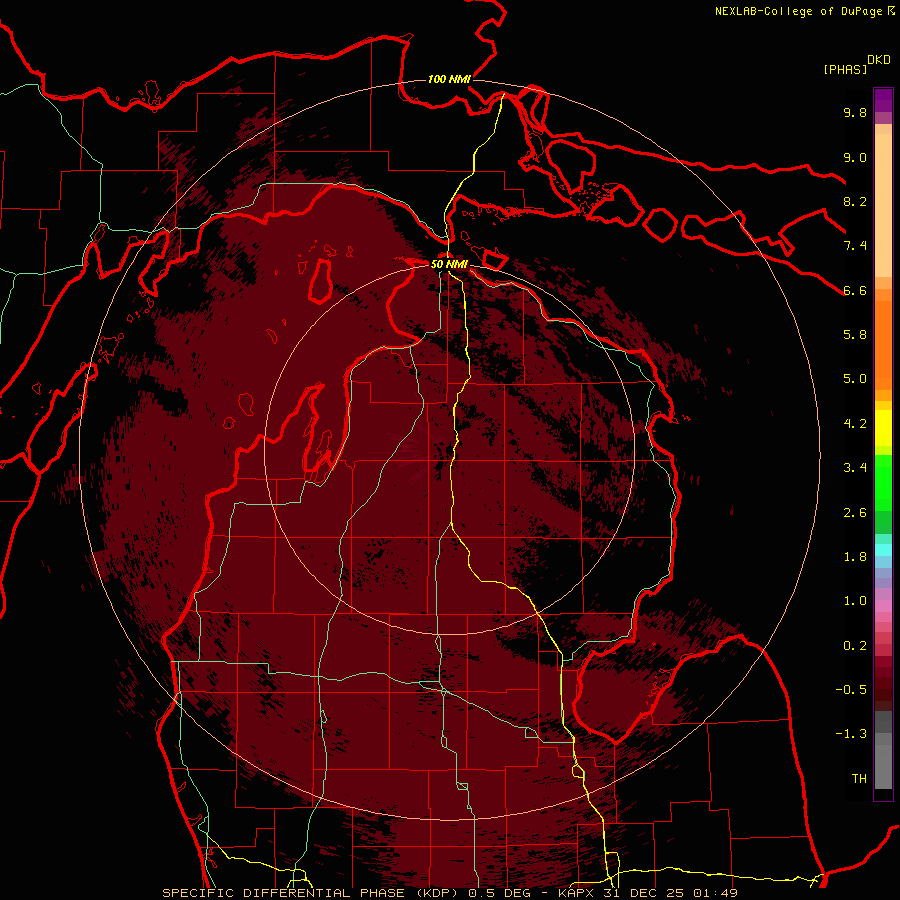Click the TH legend label

click(x=859, y=779)
